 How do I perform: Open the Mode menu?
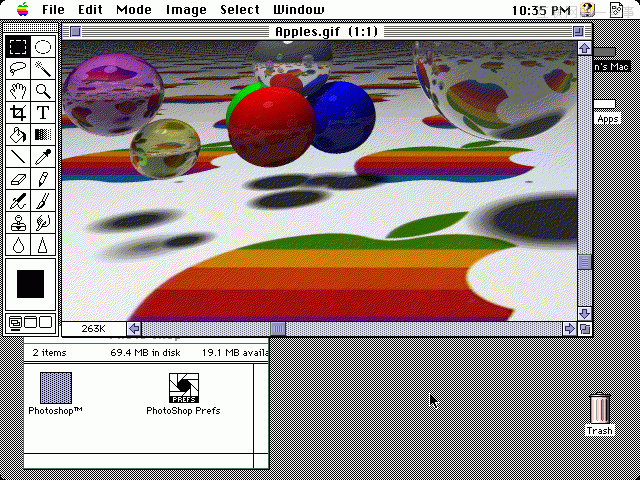pyautogui.click(x=134, y=9)
